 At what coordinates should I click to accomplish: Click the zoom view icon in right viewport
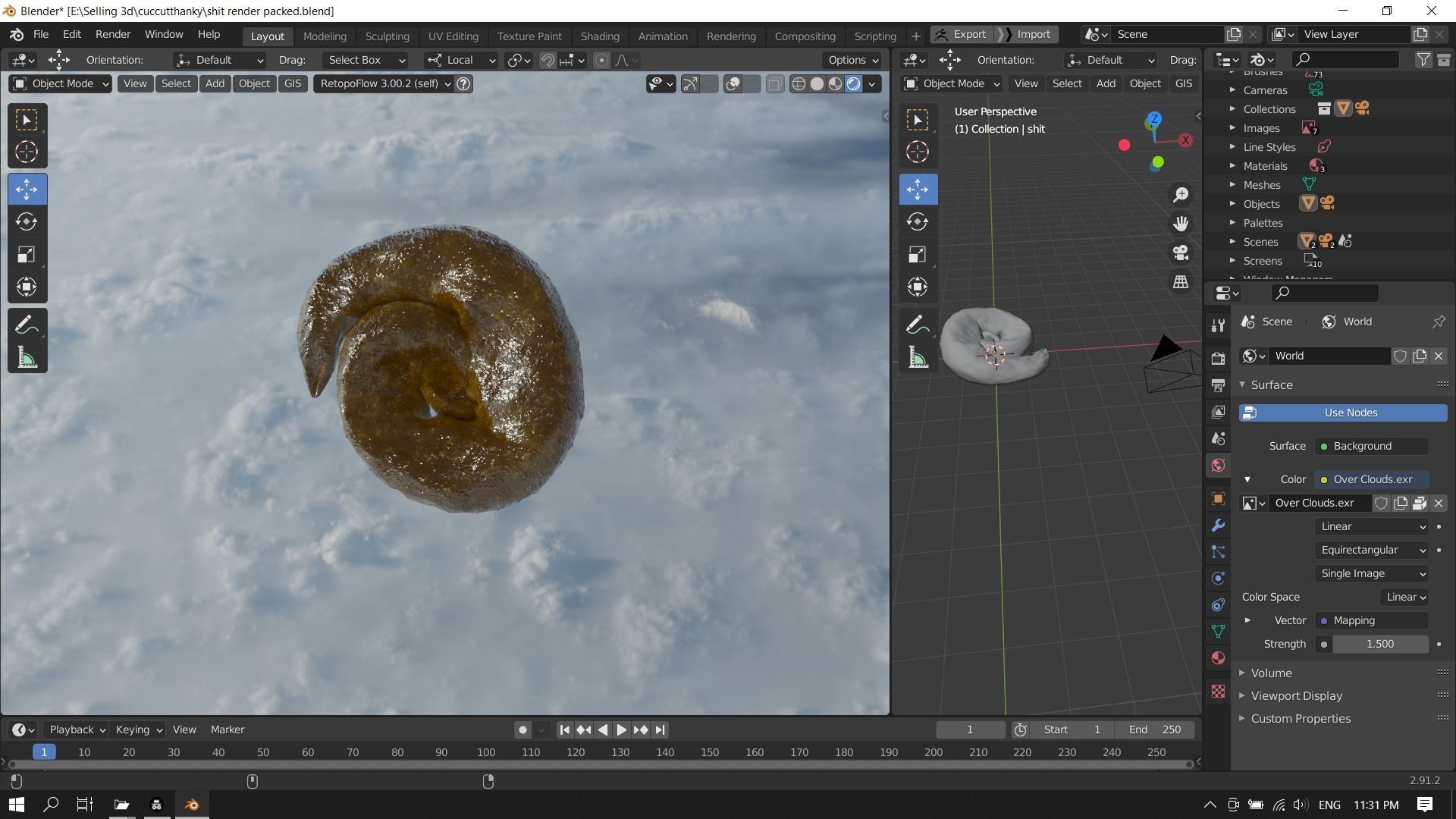pos(1181,195)
